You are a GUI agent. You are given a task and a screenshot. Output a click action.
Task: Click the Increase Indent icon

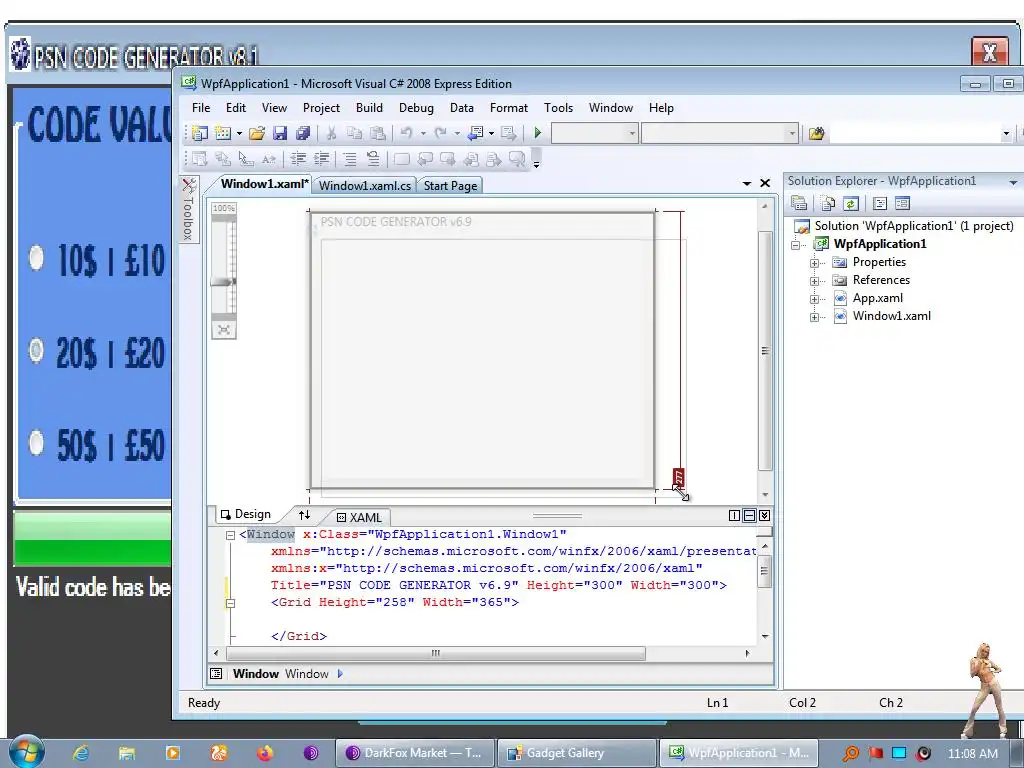(321, 159)
